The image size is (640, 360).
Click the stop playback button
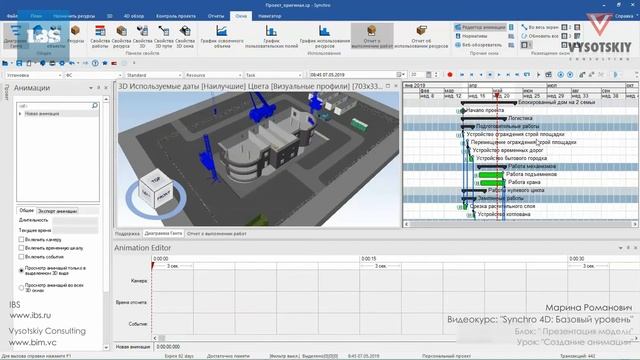point(490,75)
